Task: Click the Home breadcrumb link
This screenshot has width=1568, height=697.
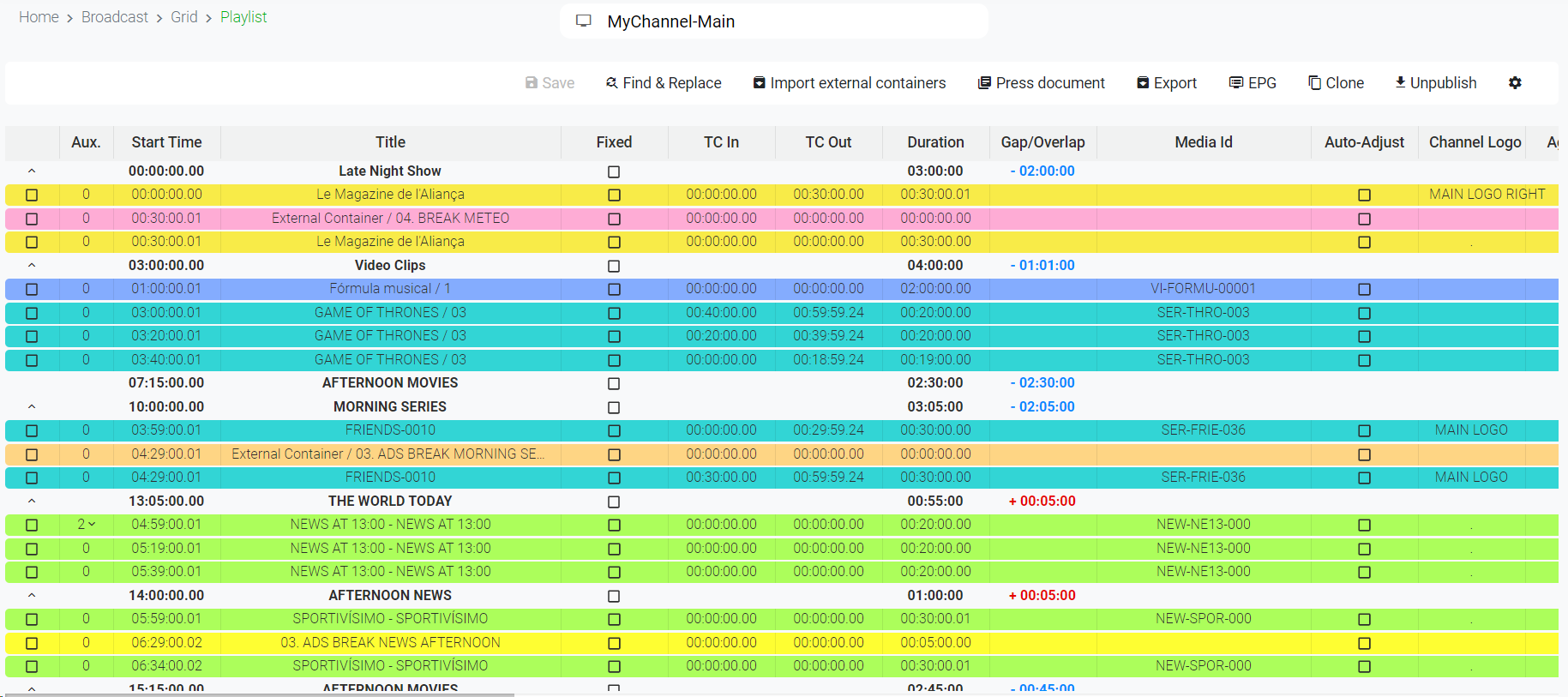Action: tap(39, 17)
